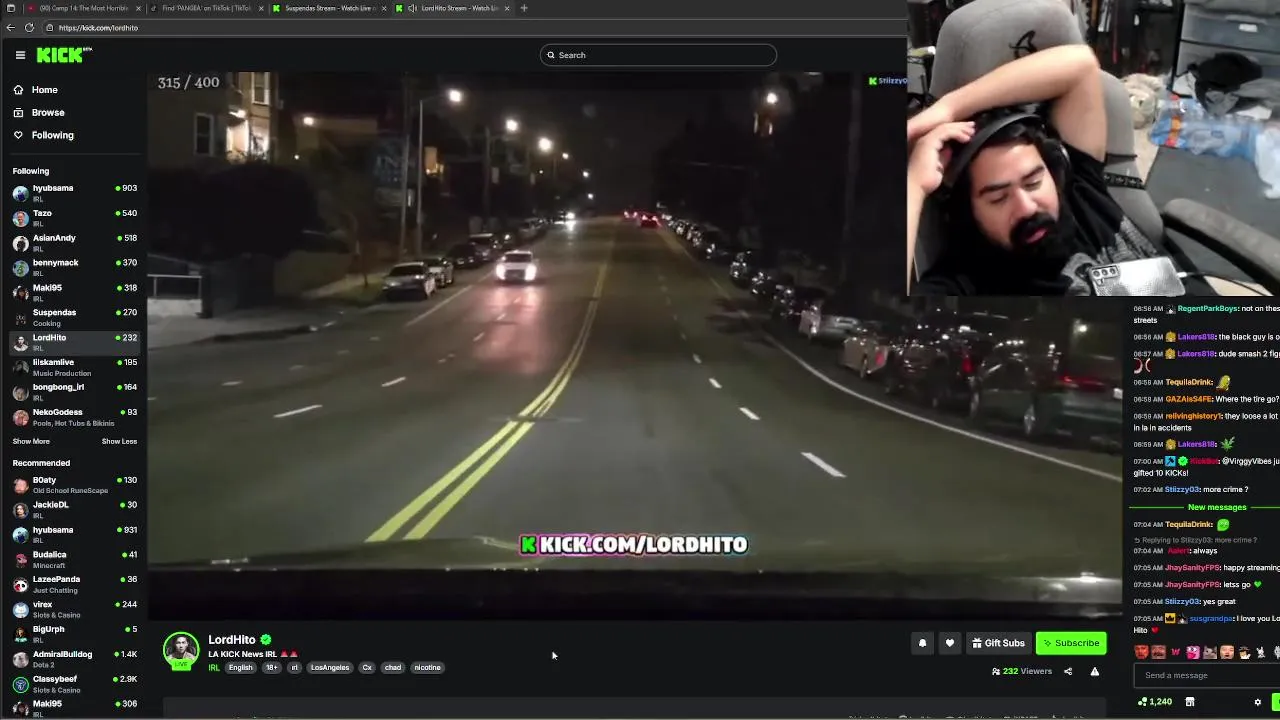Viewport: 1280px width, 720px height.
Task: Open Budalica Minecraft channel
Action: (74, 559)
